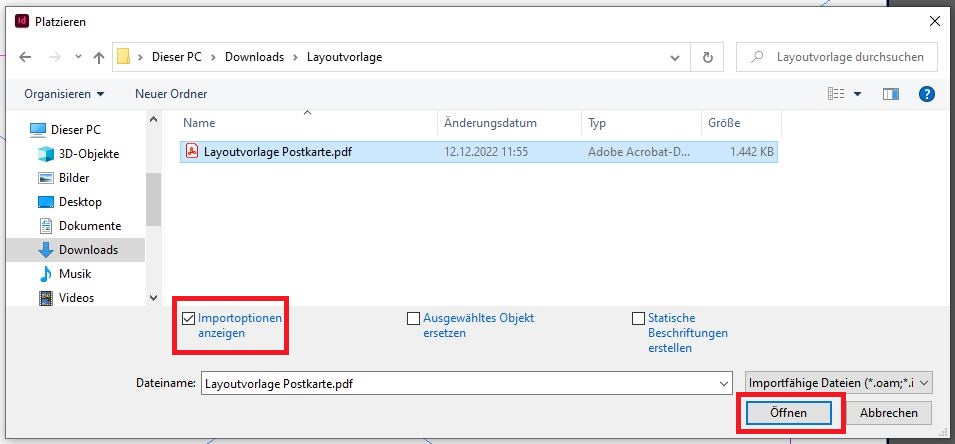Enable Statische Beschriftungen erstellen checkbox
This screenshot has width=955, height=444.
[638, 319]
